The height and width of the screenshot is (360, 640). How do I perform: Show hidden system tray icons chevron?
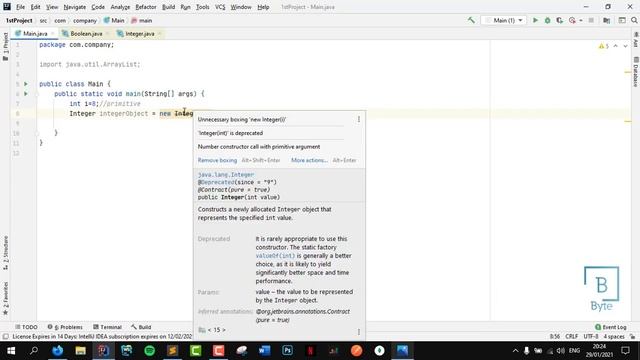coord(516,351)
